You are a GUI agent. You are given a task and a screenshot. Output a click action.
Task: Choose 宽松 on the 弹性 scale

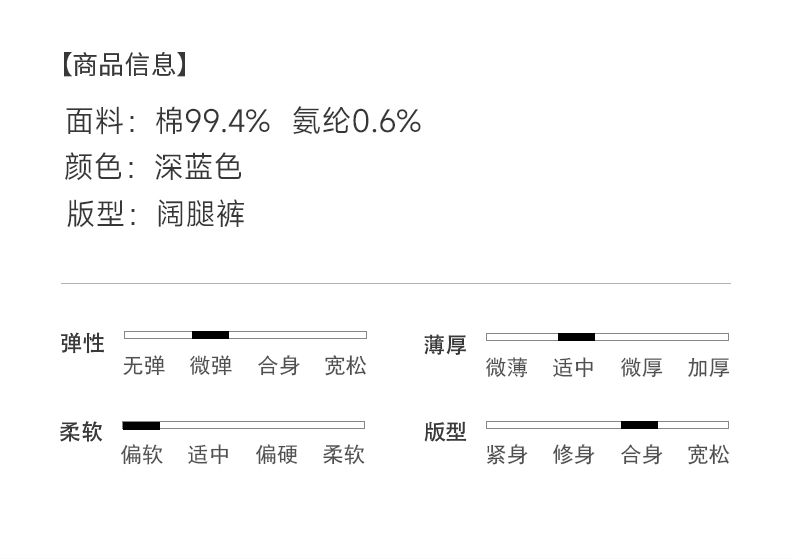click(x=345, y=366)
